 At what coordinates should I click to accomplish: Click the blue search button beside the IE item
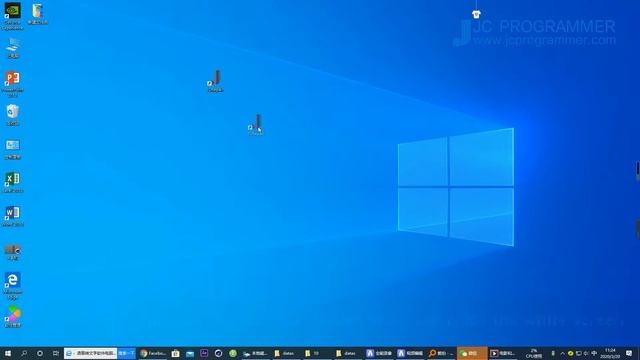[x=126, y=353]
